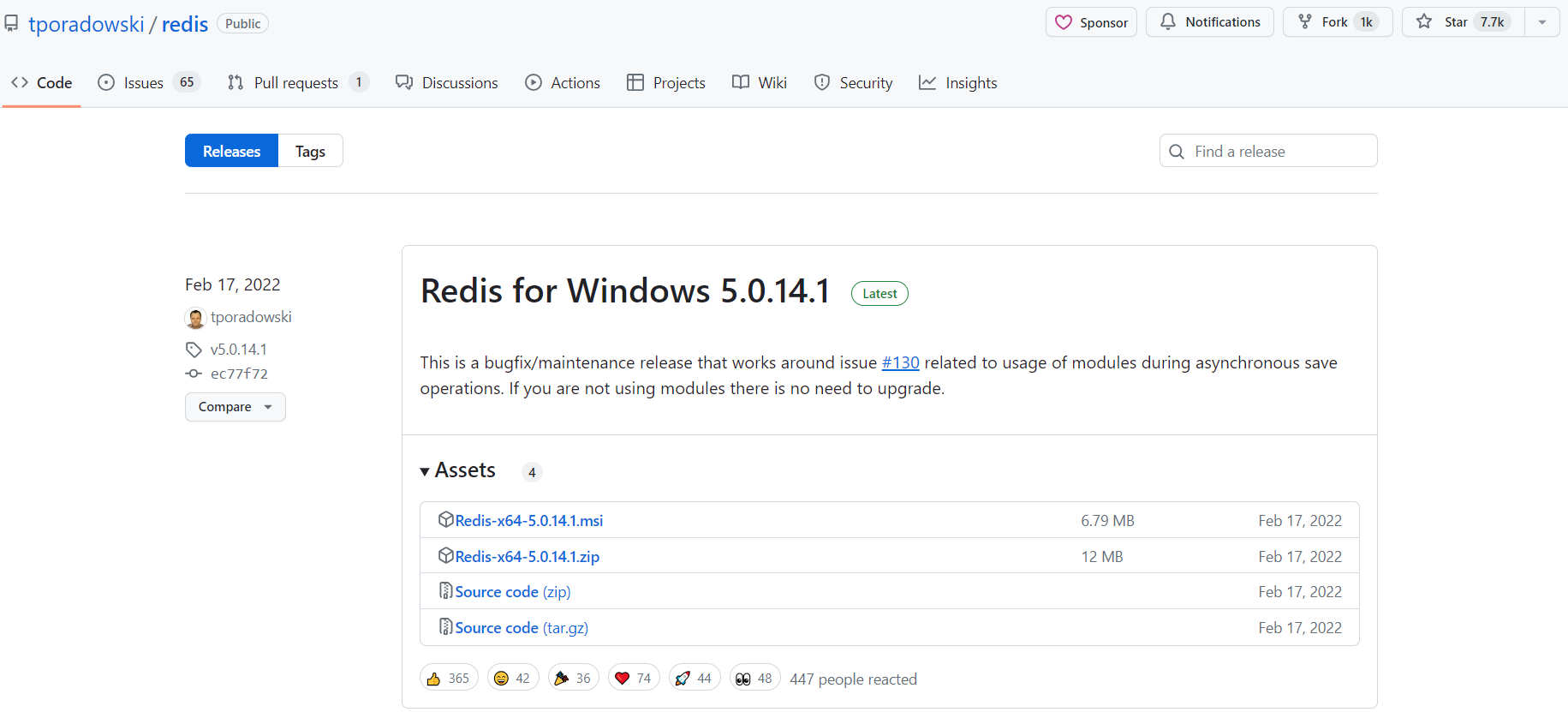Switch to the Tags tab
This screenshot has width=1568, height=712.
[311, 151]
